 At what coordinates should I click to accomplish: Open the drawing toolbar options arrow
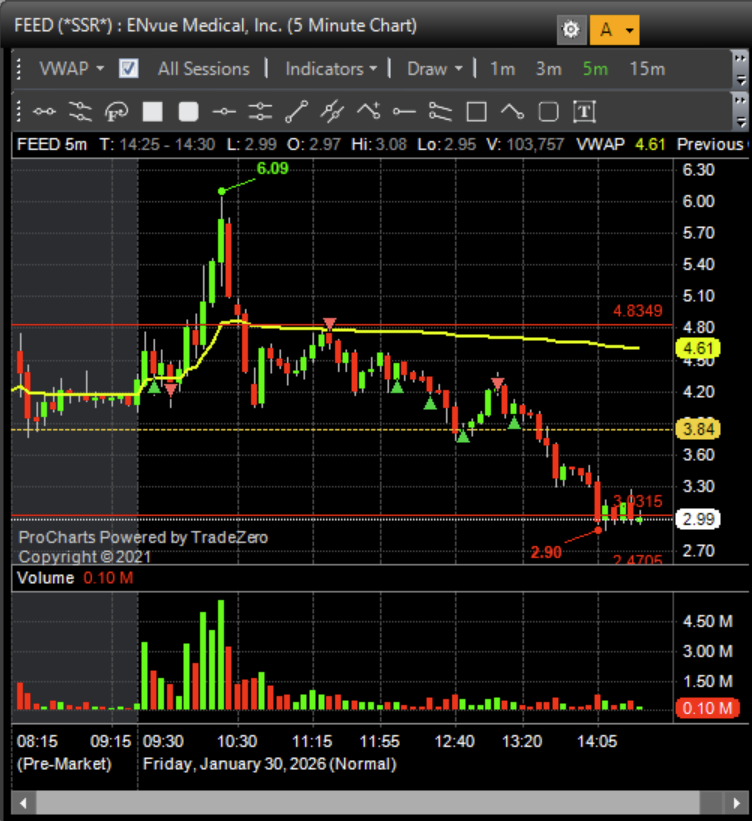click(x=740, y=122)
